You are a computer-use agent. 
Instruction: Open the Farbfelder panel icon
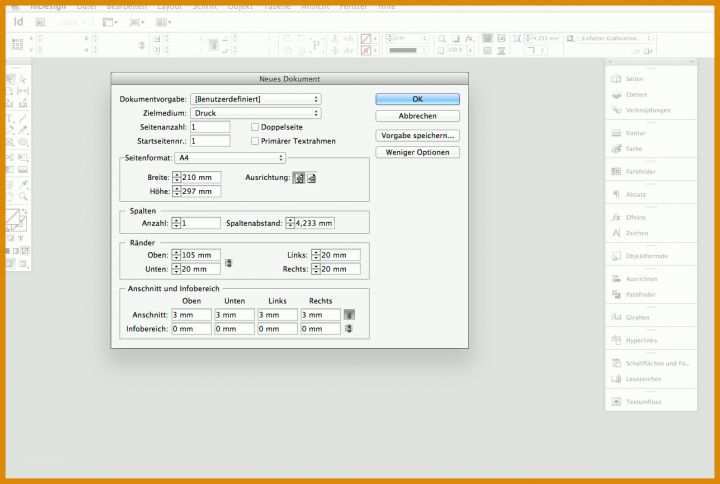click(x=616, y=172)
